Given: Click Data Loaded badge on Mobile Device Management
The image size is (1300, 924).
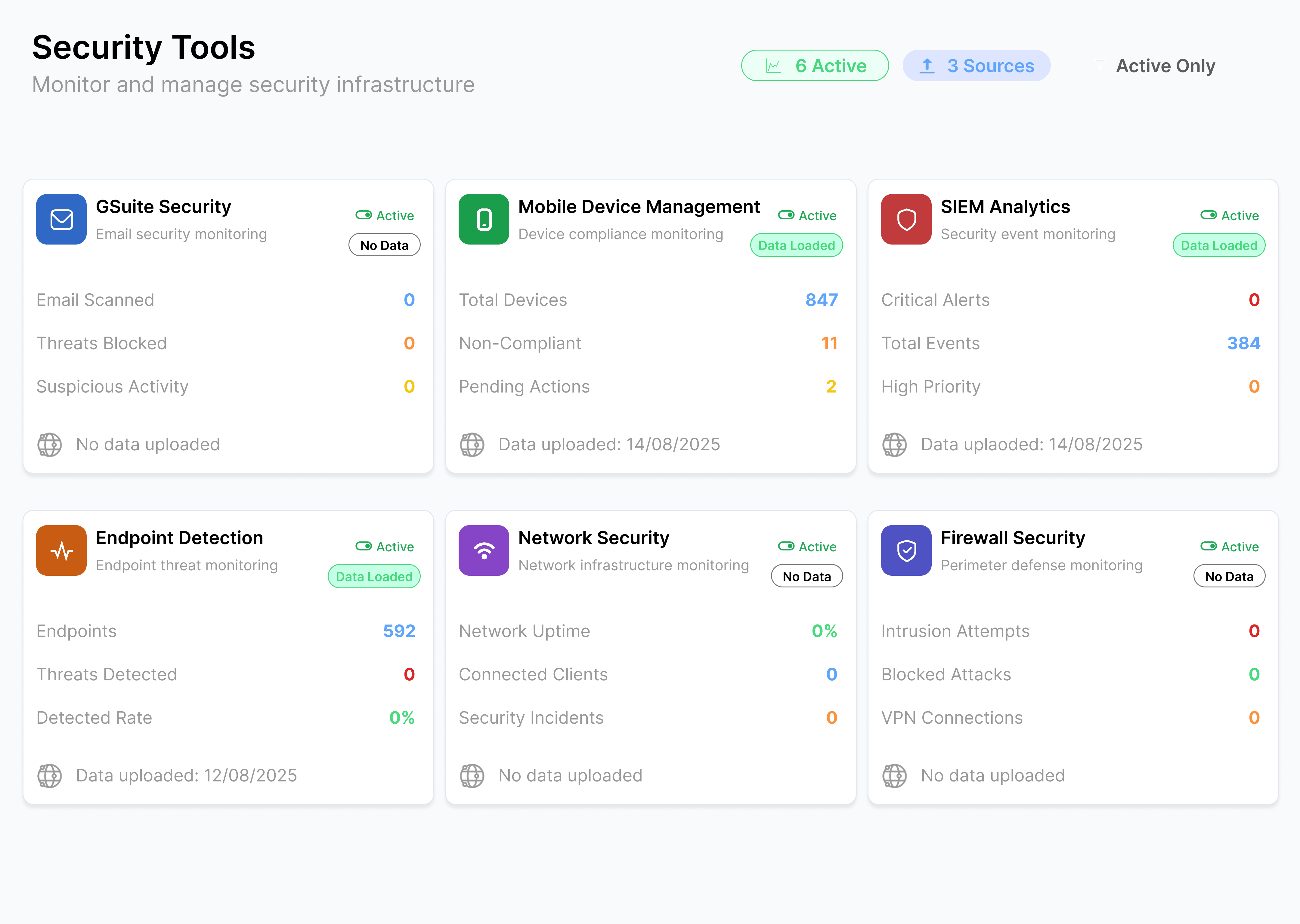Looking at the screenshot, I should [x=796, y=245].
